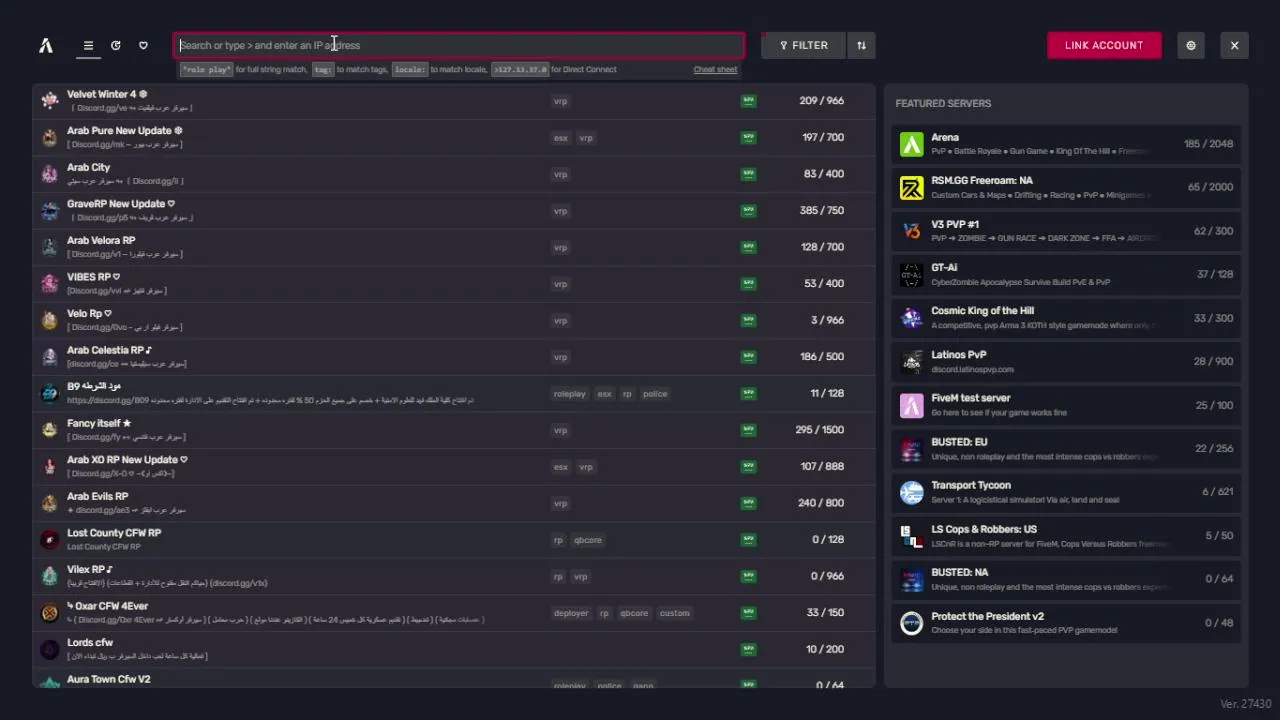Click the Velvet Winter 4 server icon
The image size is (1280, 720).
pos(49,100)
